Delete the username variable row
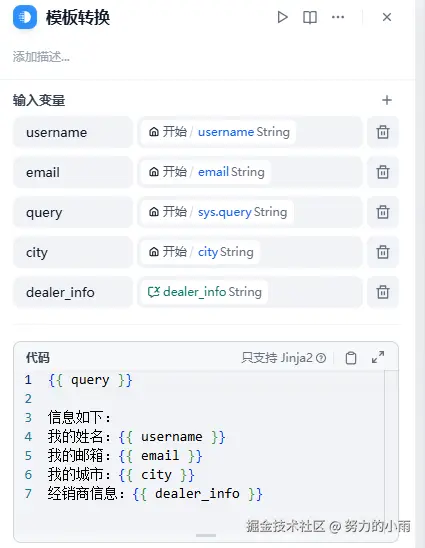Screen dimensions: 425x548 pos(383,132)
